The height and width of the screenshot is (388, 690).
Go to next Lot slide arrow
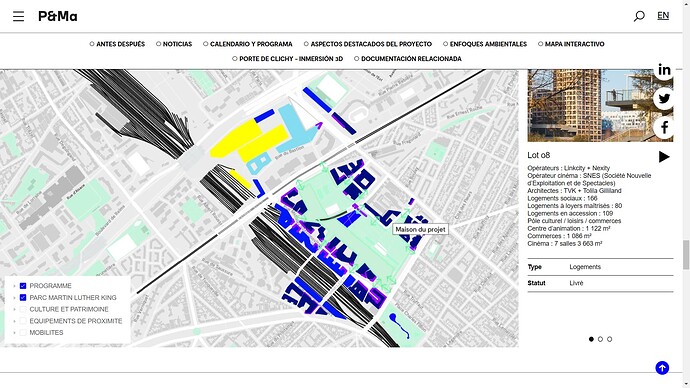pos(664,157)
